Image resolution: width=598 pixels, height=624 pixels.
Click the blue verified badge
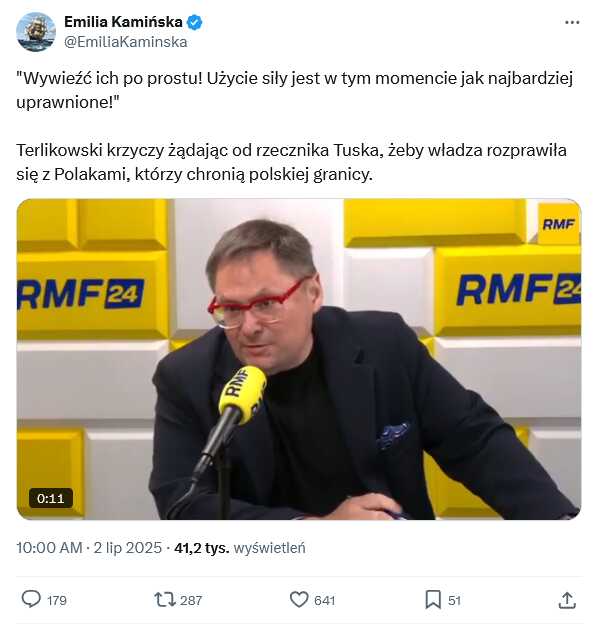point(195,22)
